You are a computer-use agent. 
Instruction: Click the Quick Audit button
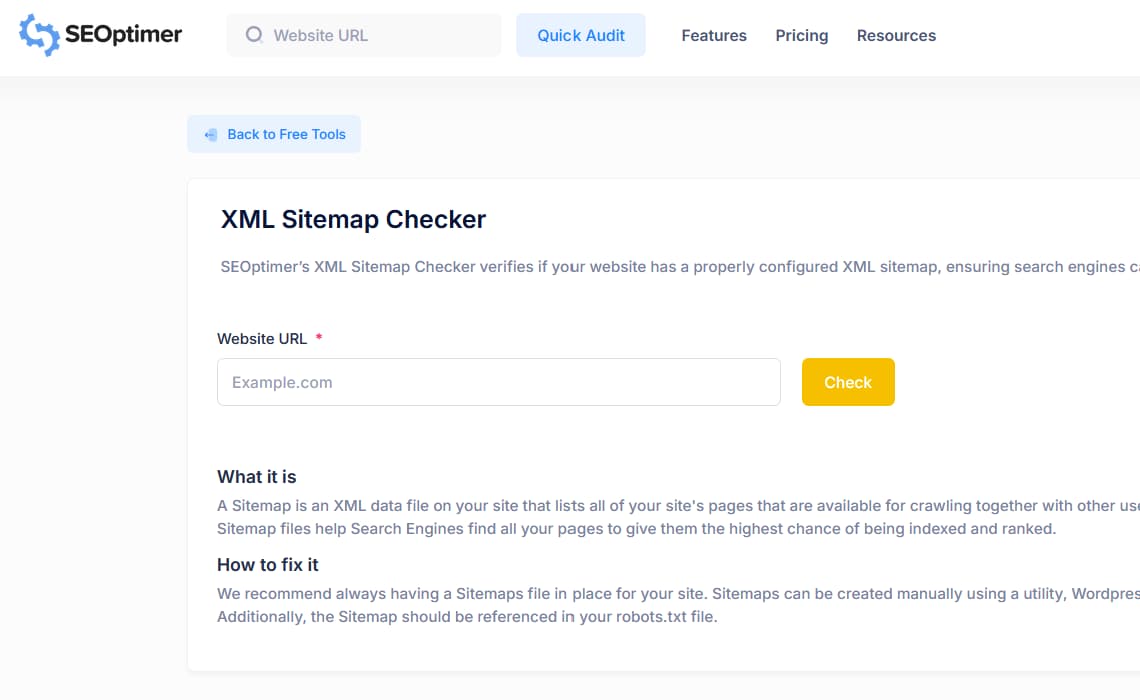click(x=581, y=35)
